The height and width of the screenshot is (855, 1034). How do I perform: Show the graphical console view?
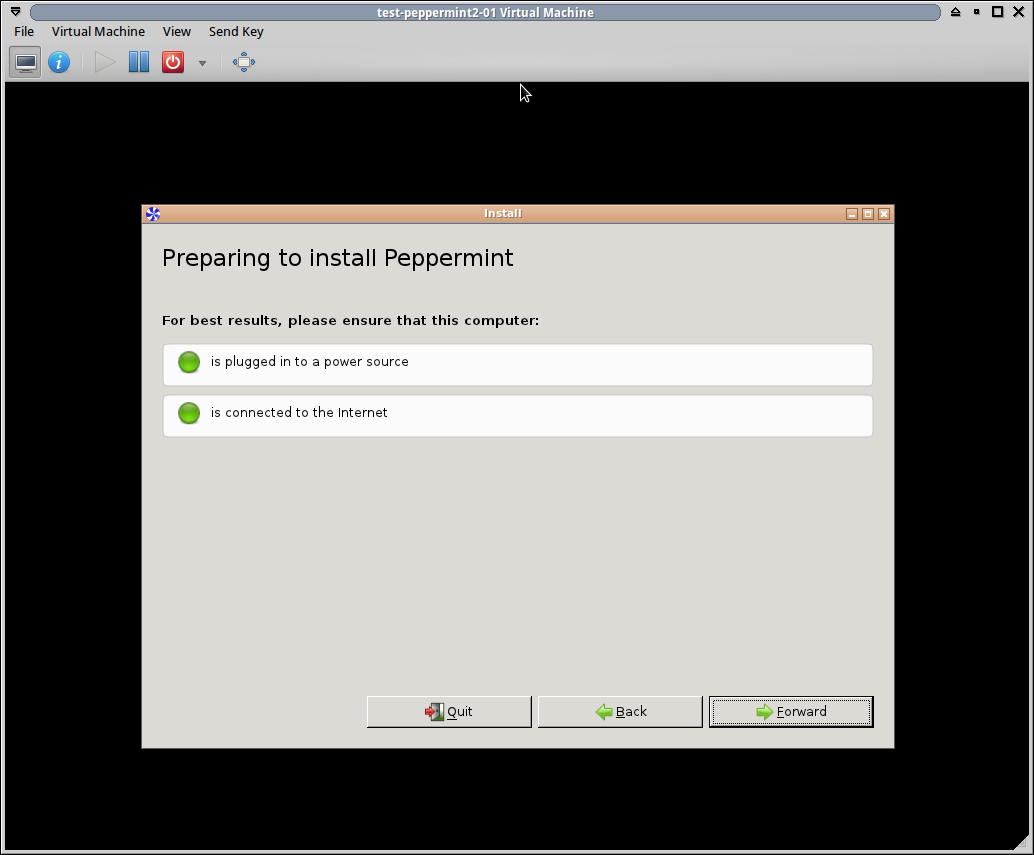coord(26,63)
